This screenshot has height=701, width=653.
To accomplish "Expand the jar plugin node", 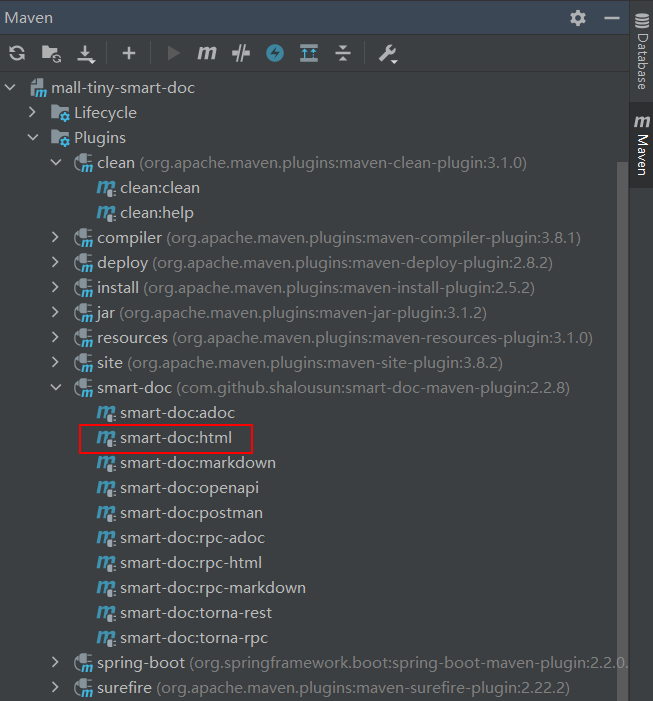I will tap(55, 312).
